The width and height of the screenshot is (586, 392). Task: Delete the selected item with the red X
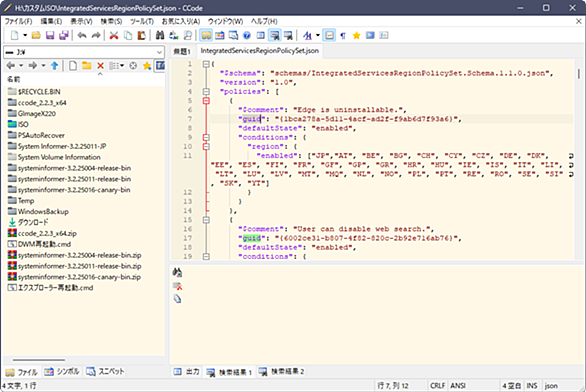101,66
